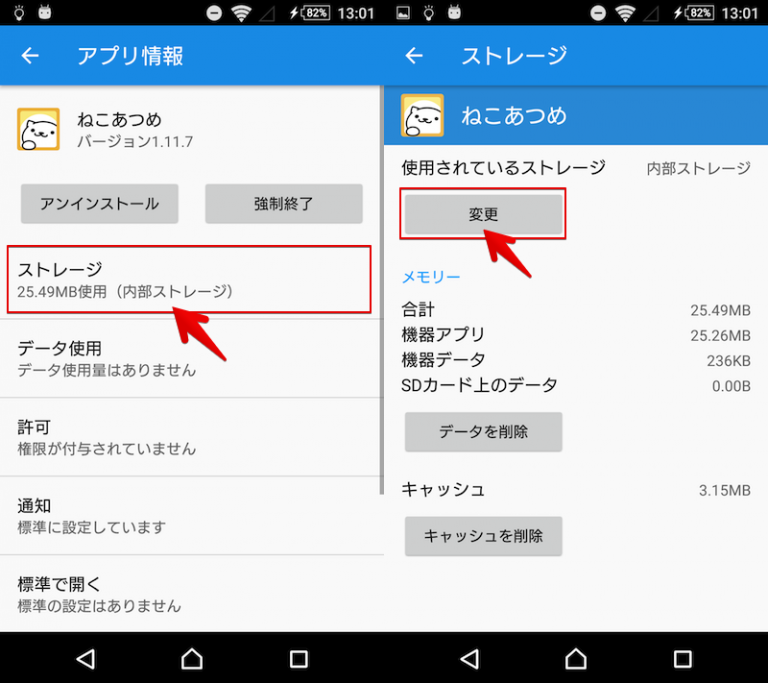The image size is (768, 683).
Task: Tap back arrow in アプリ情報 header
Action: click(x=30, y=56)
